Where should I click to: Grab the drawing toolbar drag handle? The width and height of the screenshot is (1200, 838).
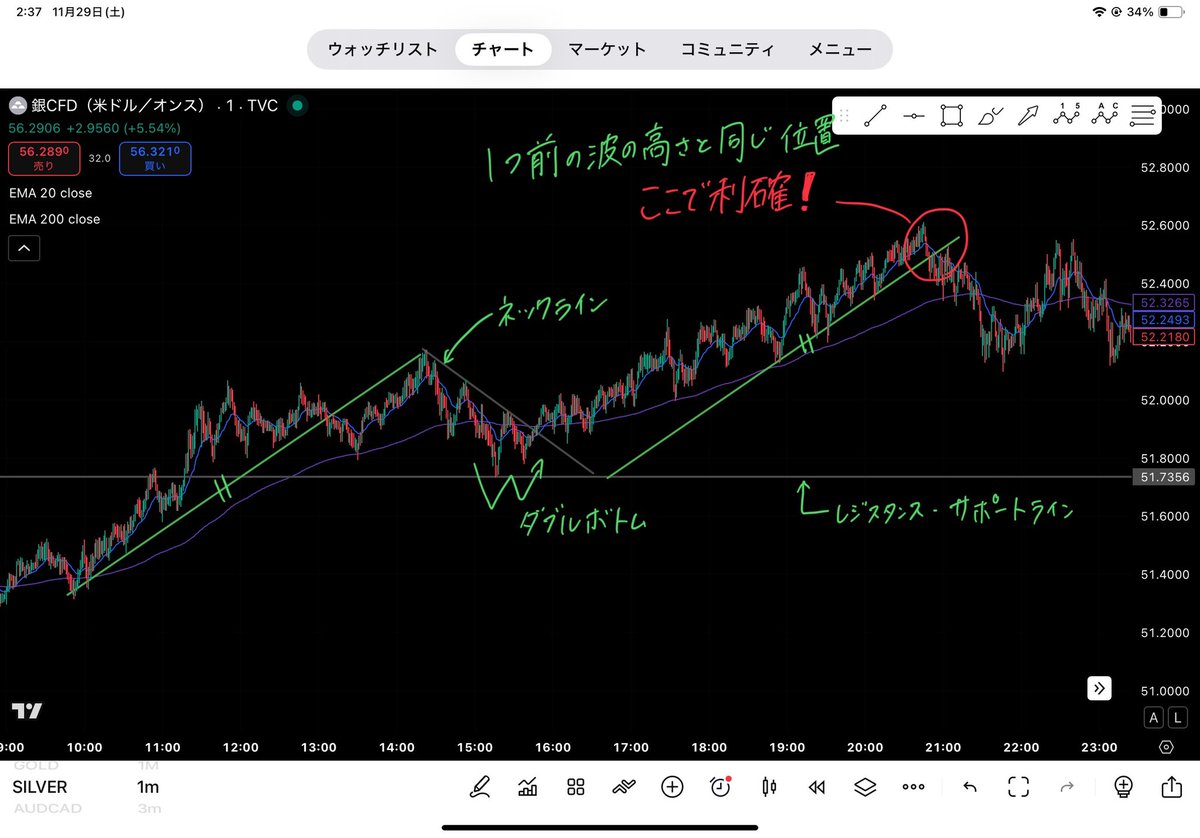tap(843, 115)
